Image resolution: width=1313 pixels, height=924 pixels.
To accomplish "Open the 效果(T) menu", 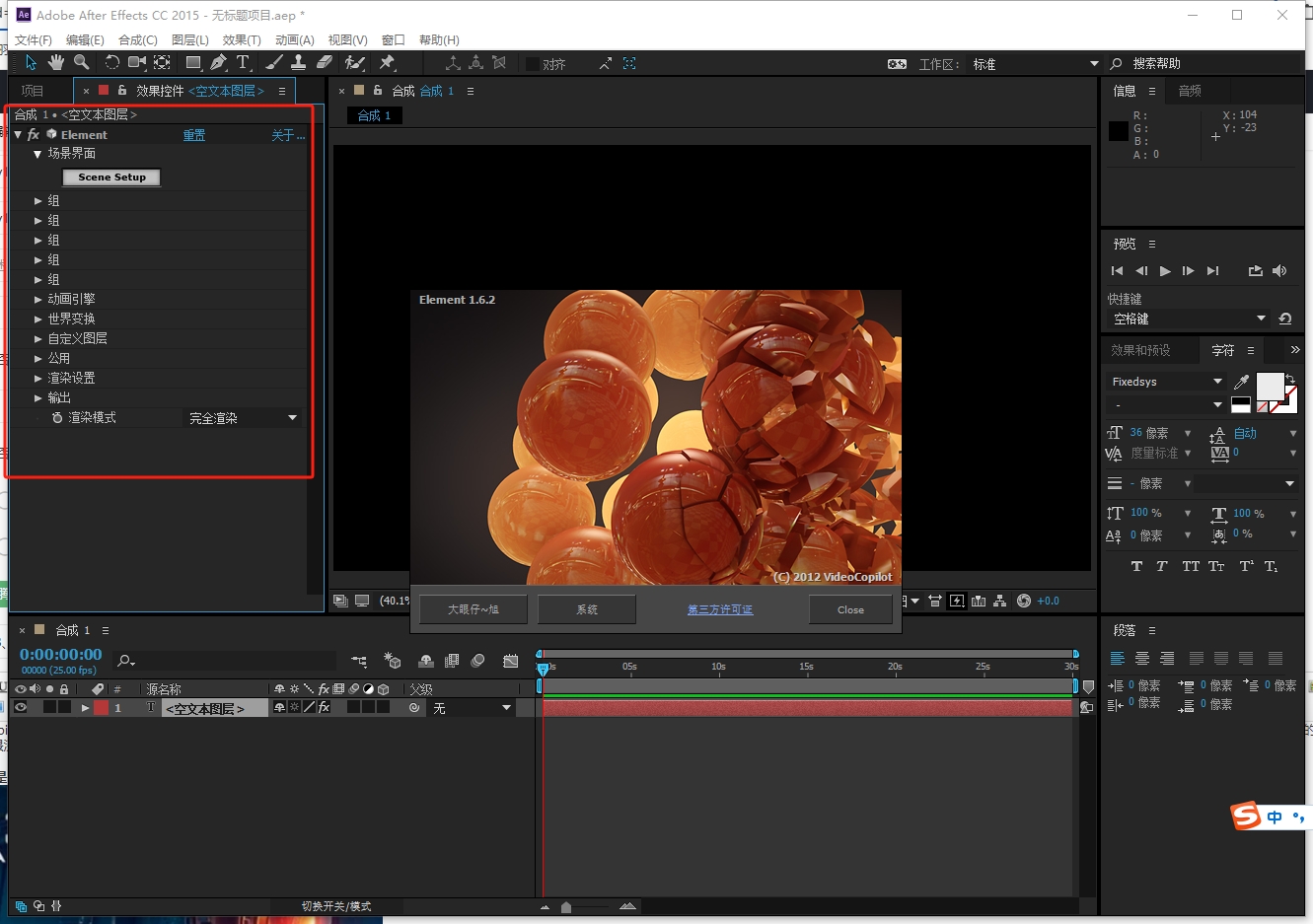I will (x=242, y=40).
